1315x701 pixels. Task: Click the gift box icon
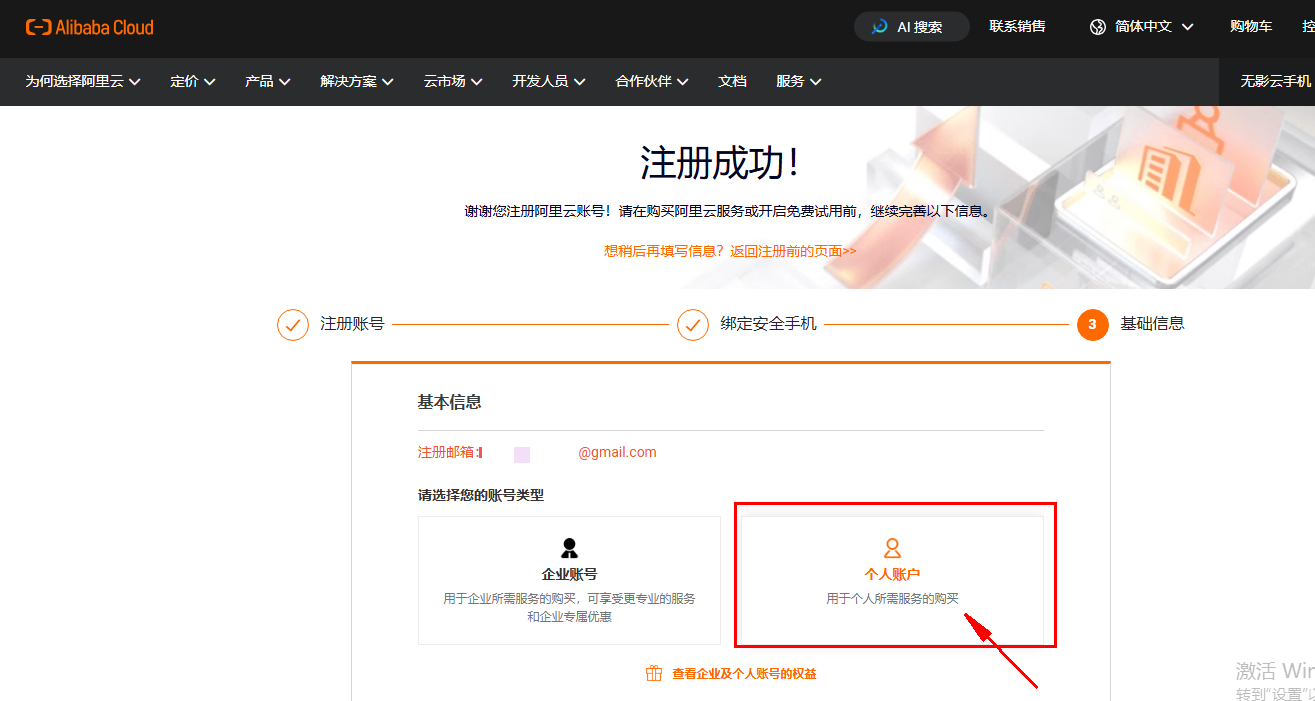(x=654, y=673)
